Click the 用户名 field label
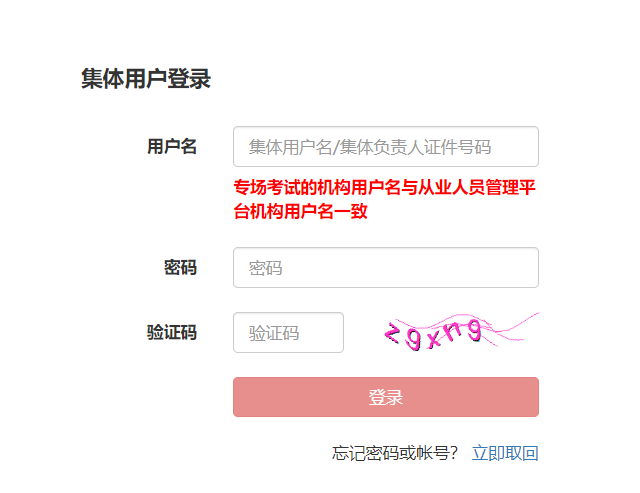Screen dimensions: 640x493 point(172,147)
